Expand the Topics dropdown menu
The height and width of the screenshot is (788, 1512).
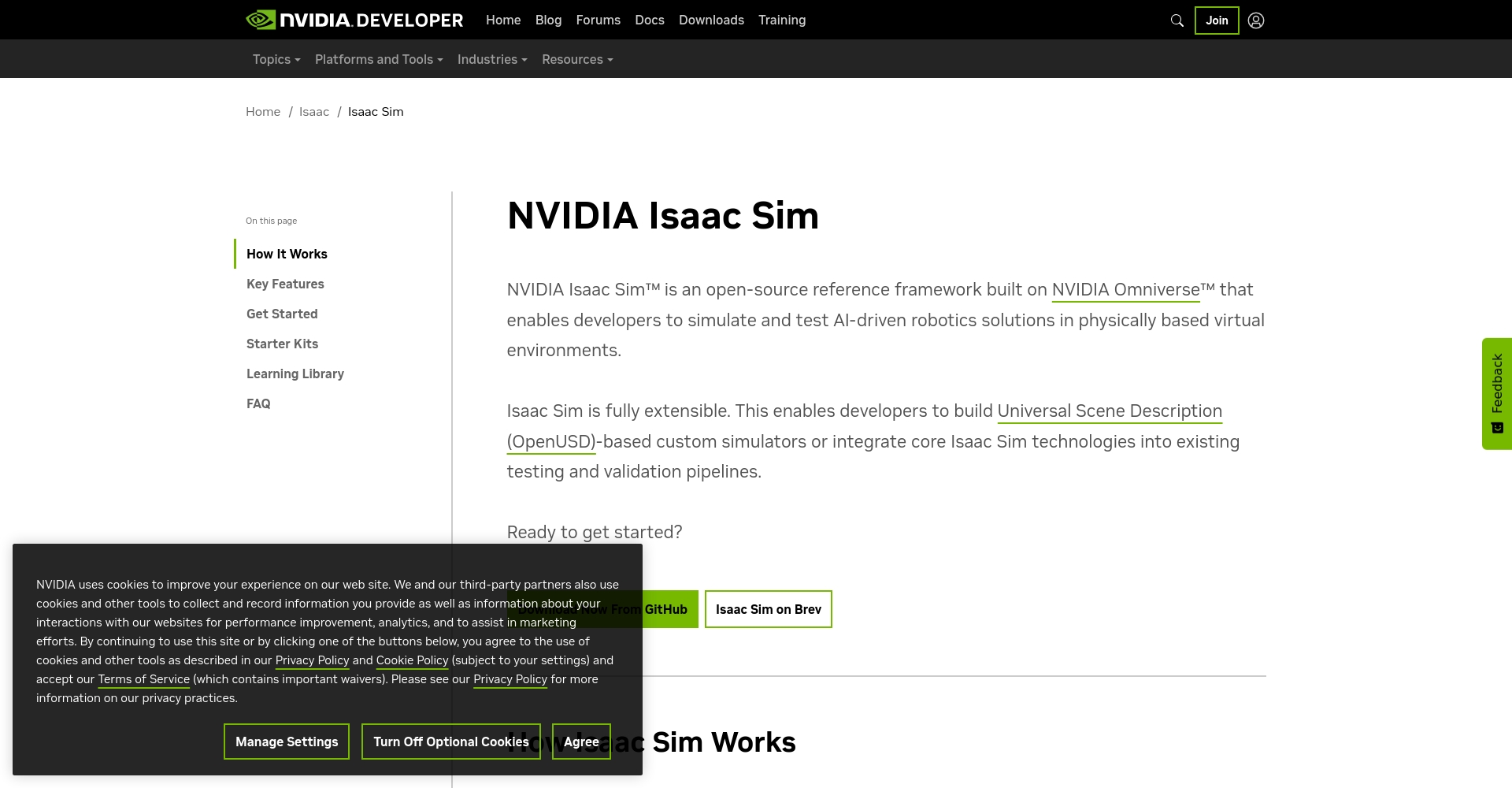pos(276,60)
